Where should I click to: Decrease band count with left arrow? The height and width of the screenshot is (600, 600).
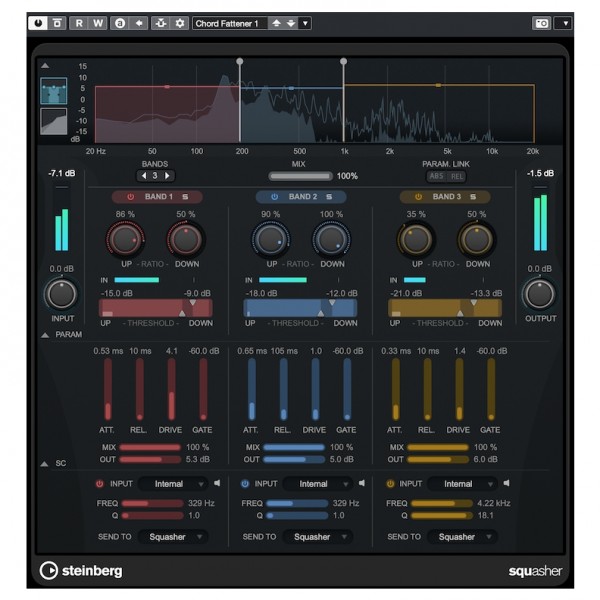click(144, 176)
